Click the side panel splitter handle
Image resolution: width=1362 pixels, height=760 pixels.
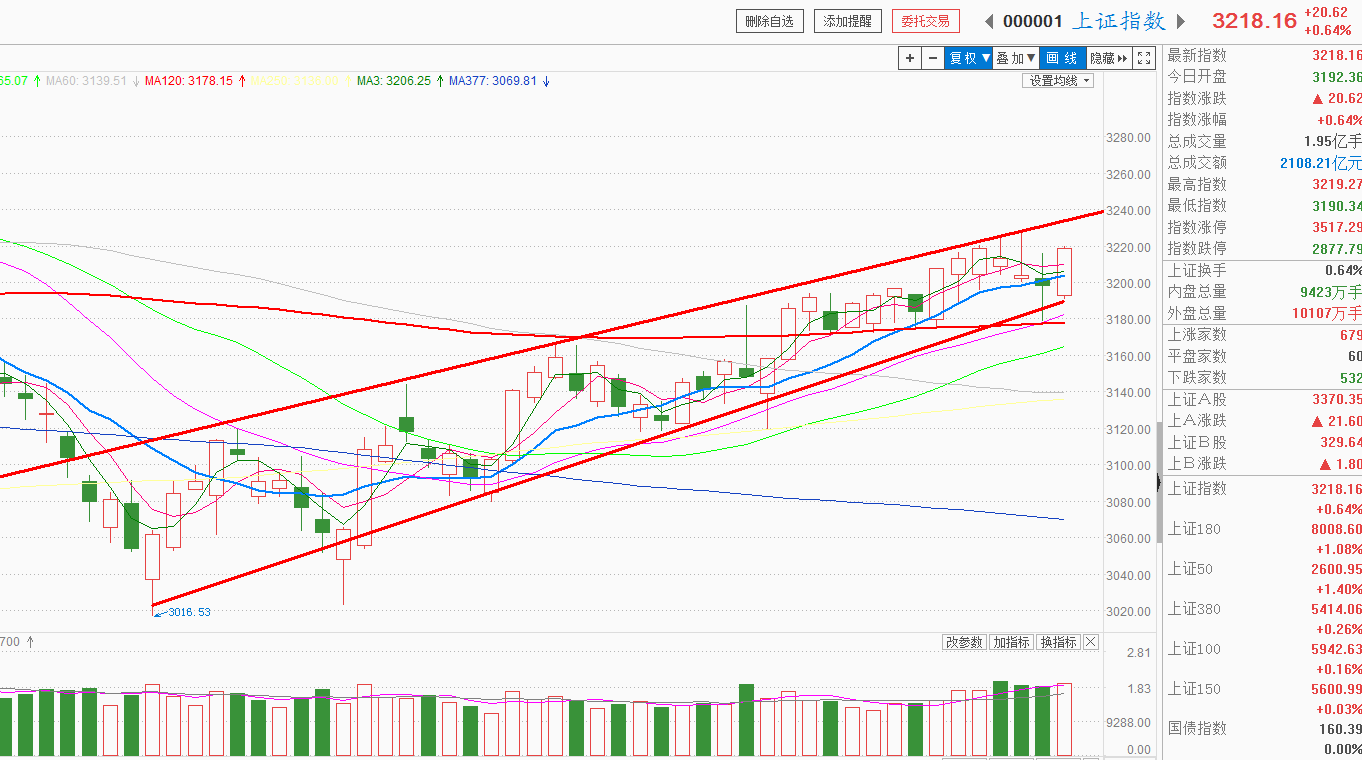1160,484
